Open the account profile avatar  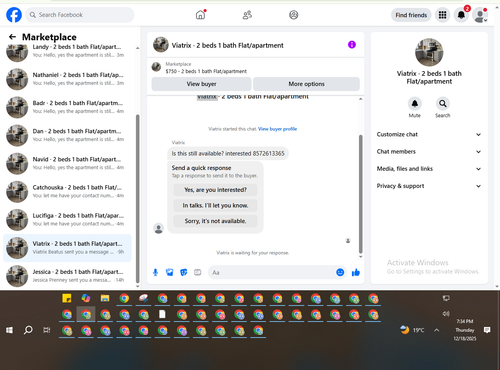[480, 15]
